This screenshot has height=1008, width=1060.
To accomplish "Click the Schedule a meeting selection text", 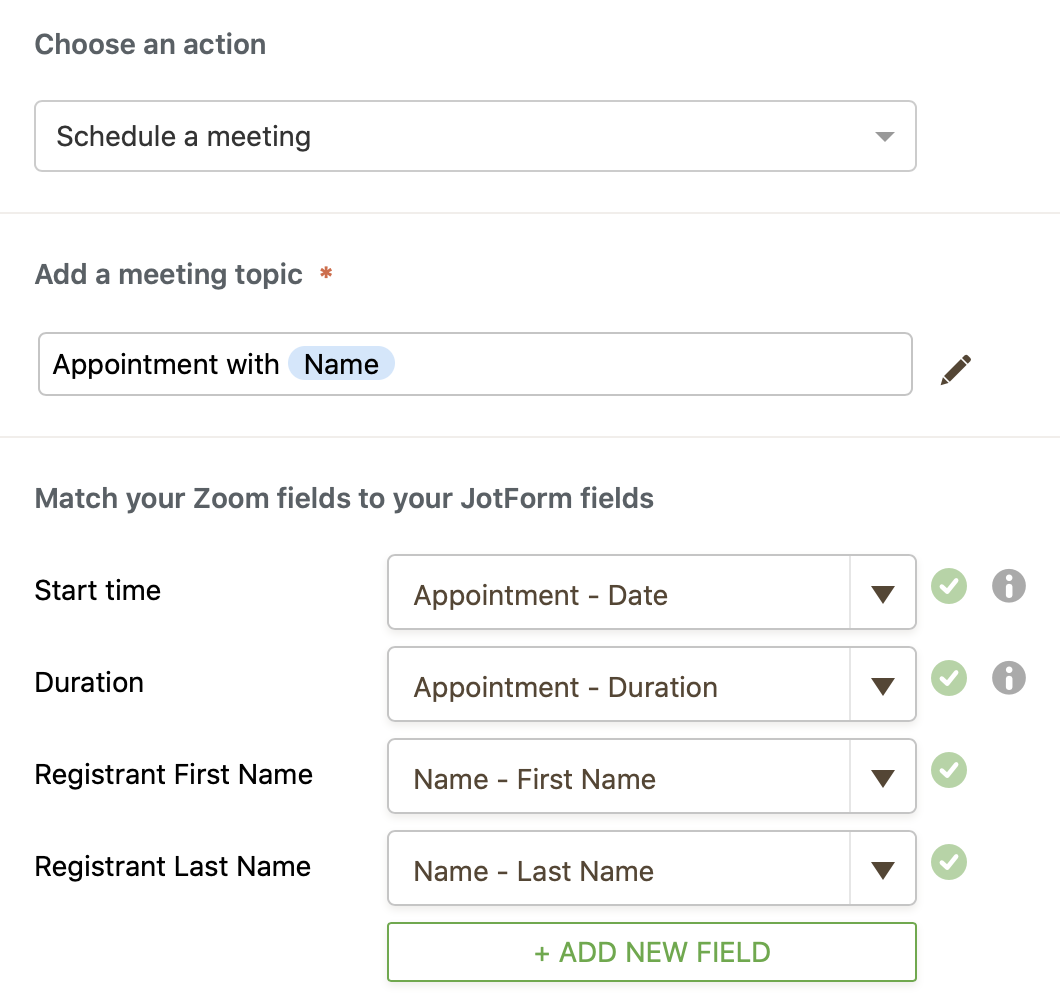I will point(183,136).
